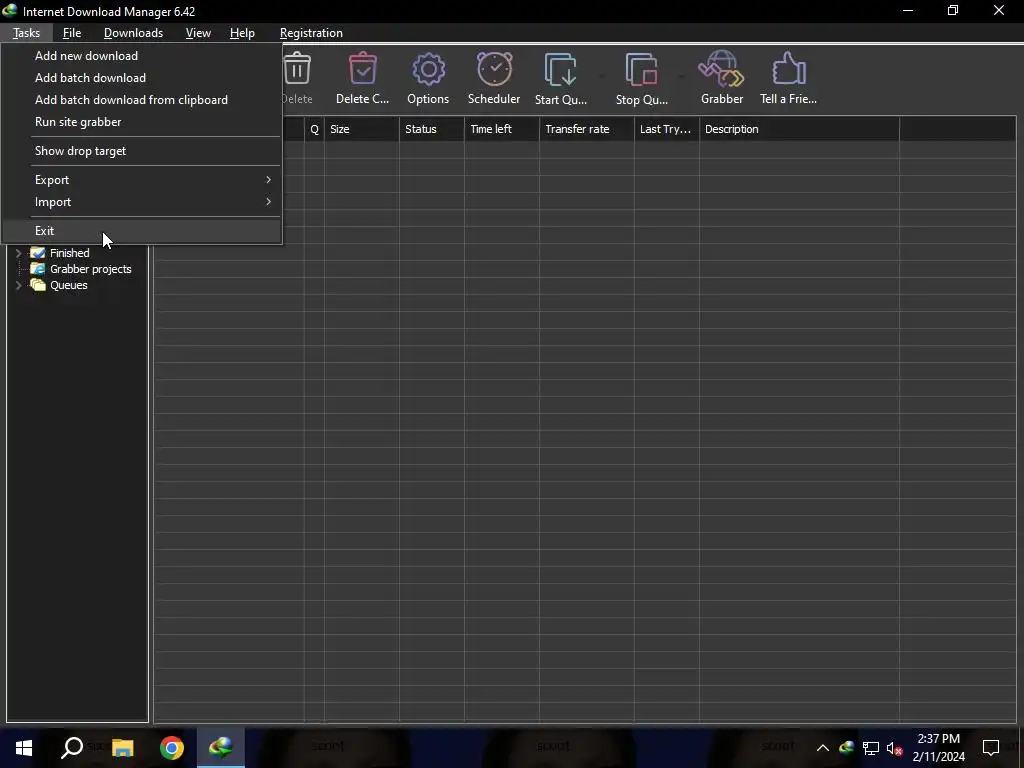The image size is (1024, 768).
Task: Select the Grabber projects tree label
Action: point(91,269)
